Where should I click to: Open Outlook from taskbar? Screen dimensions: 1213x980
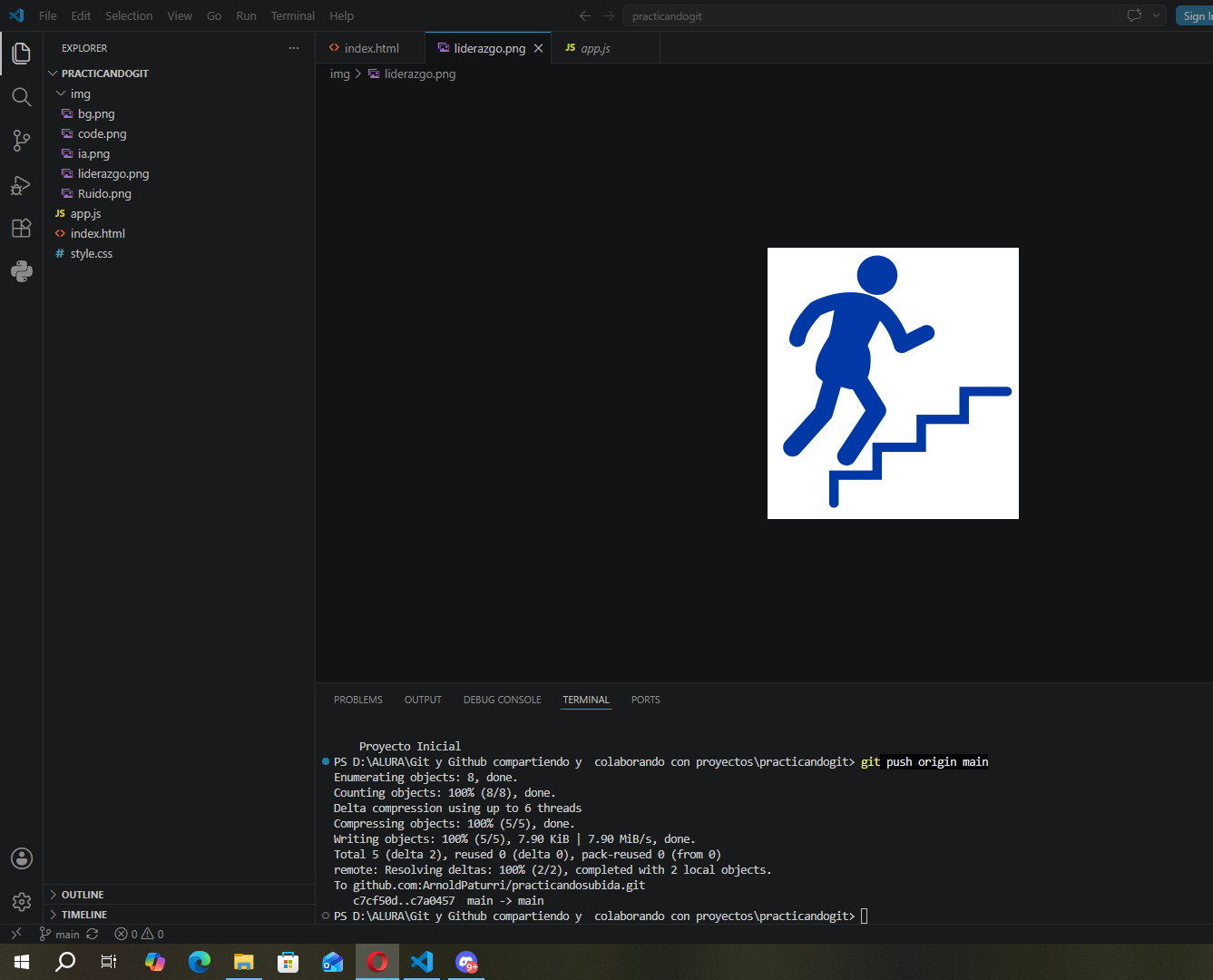pos(333,962)
